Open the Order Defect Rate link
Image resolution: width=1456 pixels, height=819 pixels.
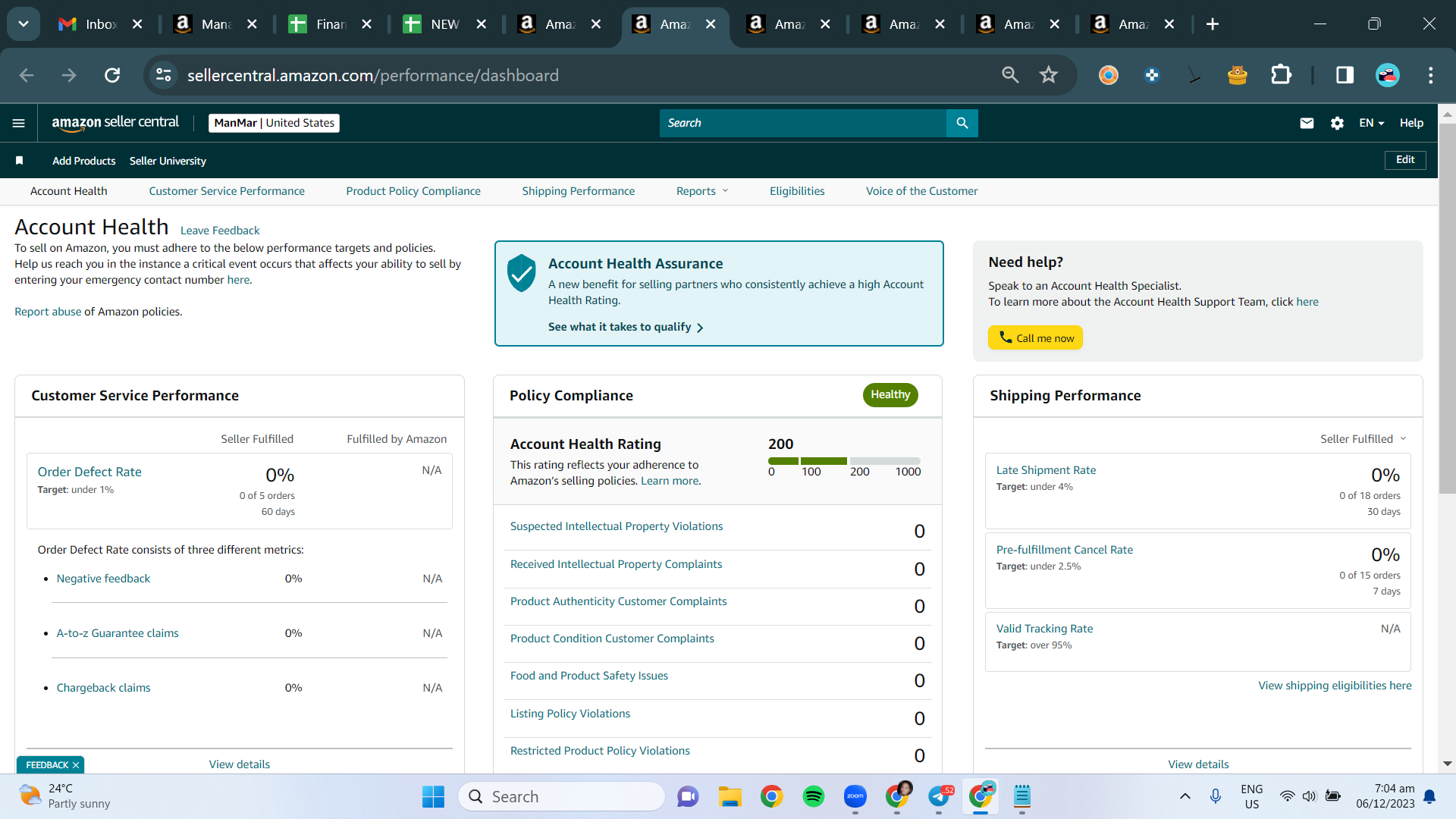point(89,472)
